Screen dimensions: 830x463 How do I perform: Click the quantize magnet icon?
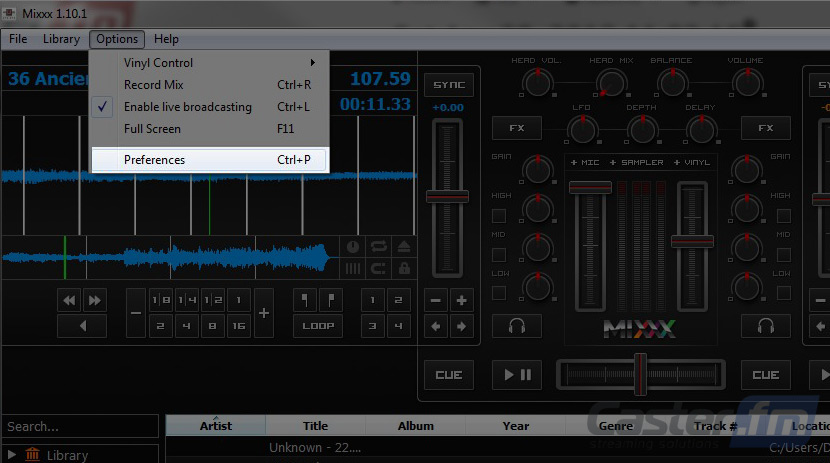378,268
